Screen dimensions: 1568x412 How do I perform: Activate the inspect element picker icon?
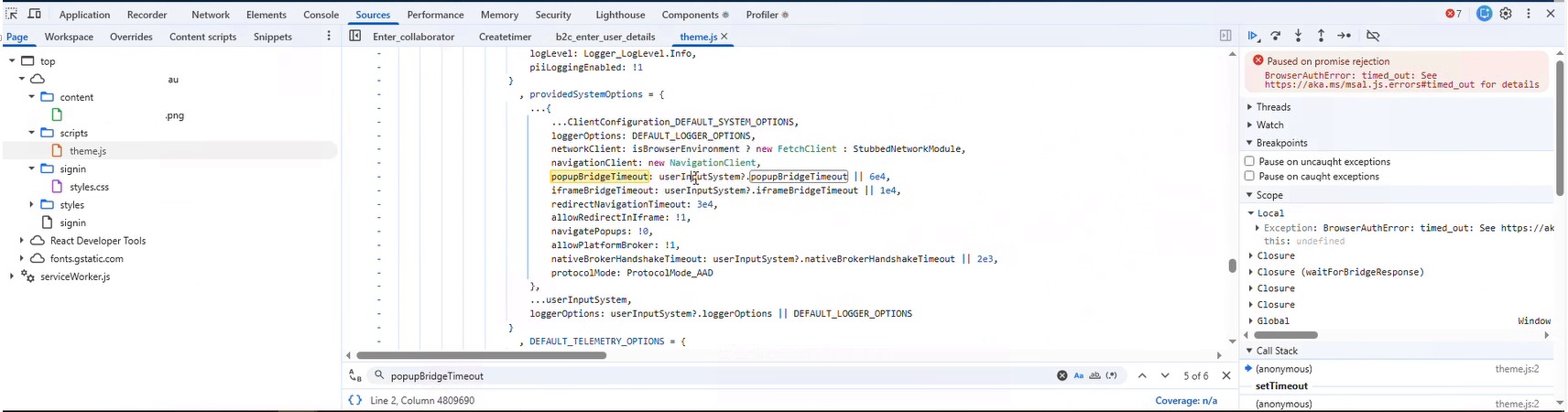coord(12,14)
